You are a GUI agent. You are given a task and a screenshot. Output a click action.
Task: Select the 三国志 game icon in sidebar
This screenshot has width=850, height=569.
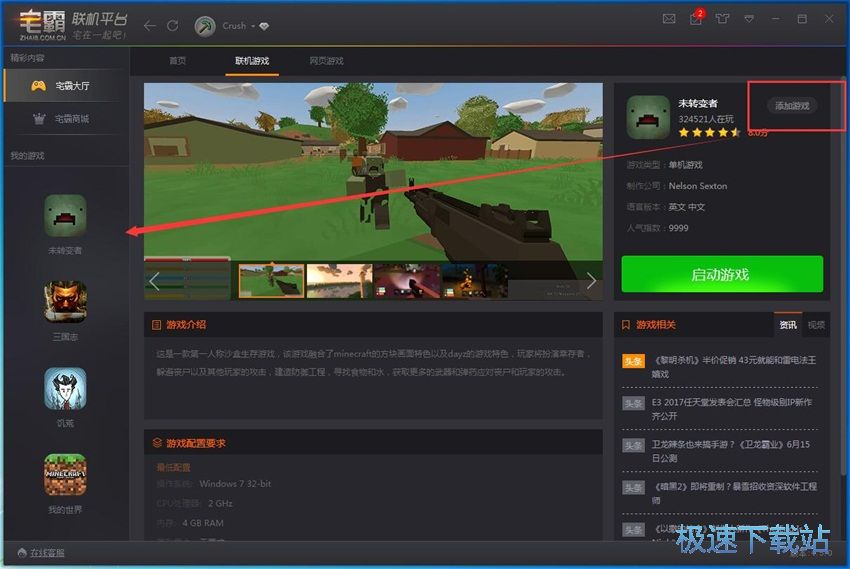[65, 302]
